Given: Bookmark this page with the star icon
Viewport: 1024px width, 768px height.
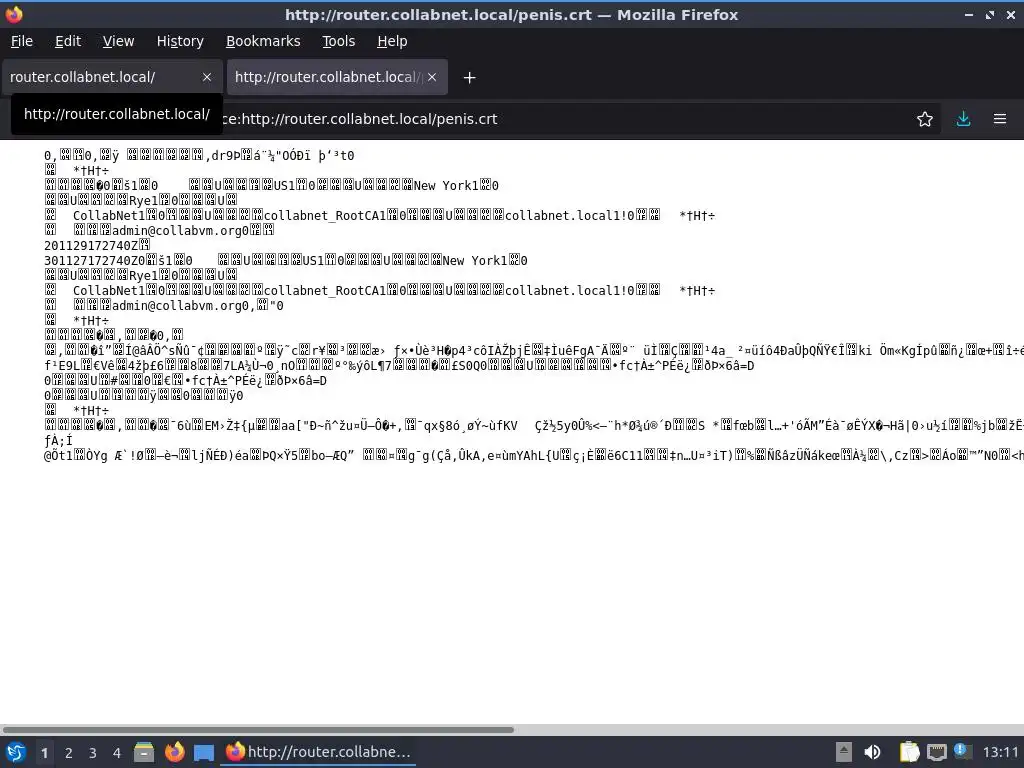Looking at the screenshot, I should click(925, 119).
